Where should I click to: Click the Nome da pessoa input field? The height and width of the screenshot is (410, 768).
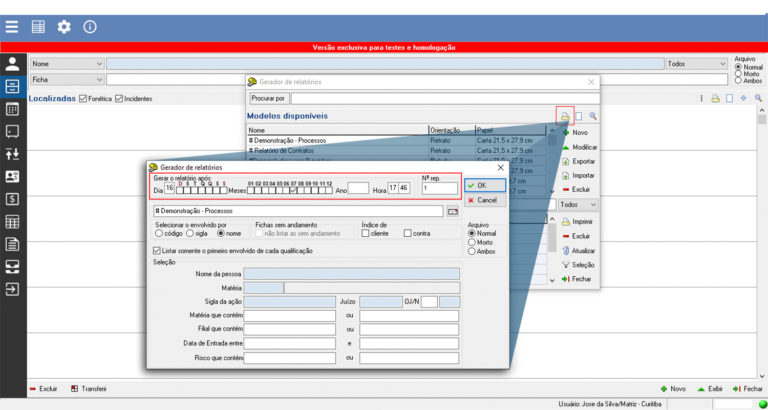pyautogui.click(x=352, y=274)
